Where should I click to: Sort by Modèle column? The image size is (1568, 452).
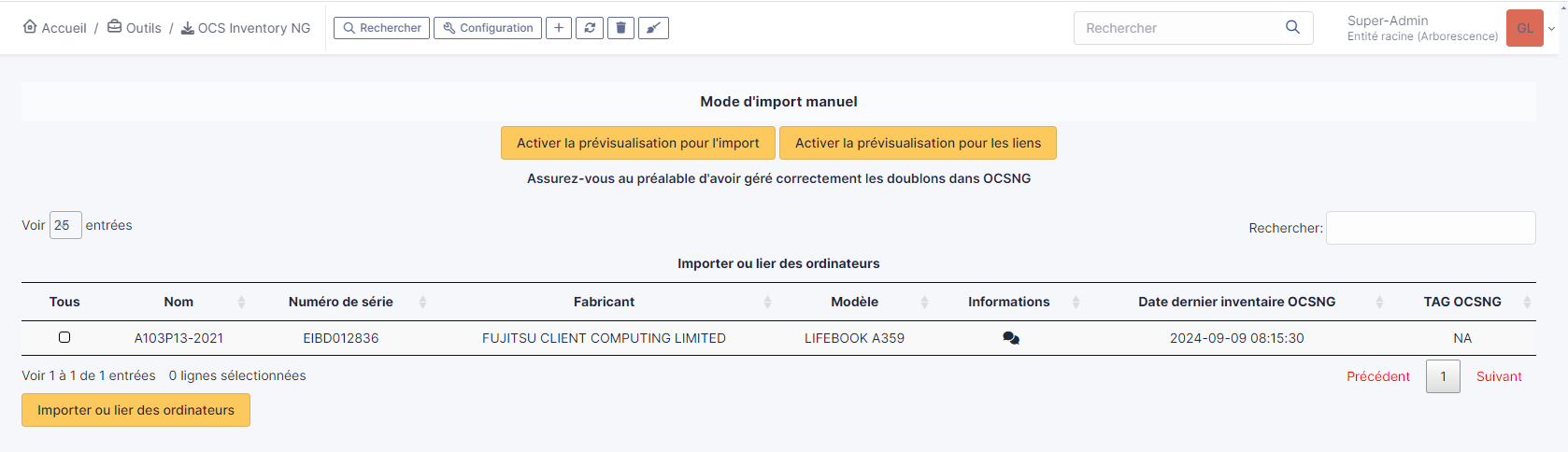click(x=855, y=302)
